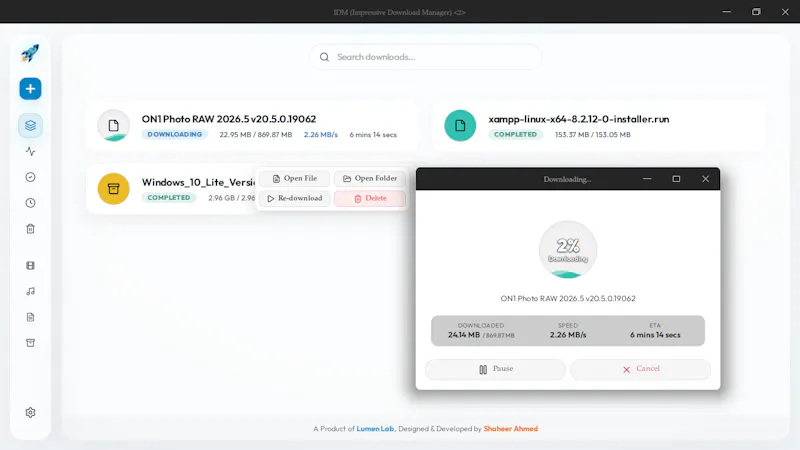Click into the Search downloads field
Viewport: 800px width, 450px height.
tap(426, 57)
